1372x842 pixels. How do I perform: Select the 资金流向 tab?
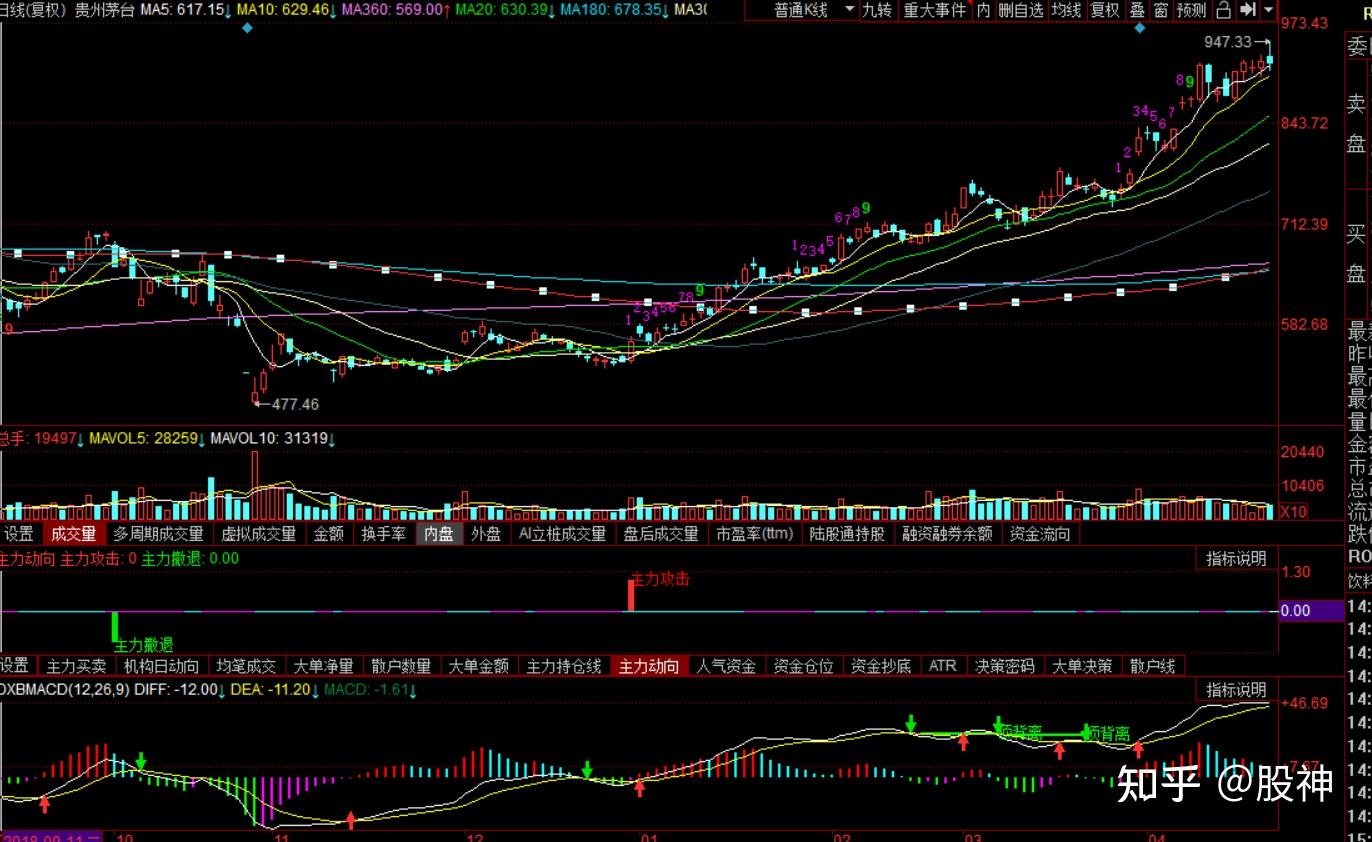[x=1040, y=534]
